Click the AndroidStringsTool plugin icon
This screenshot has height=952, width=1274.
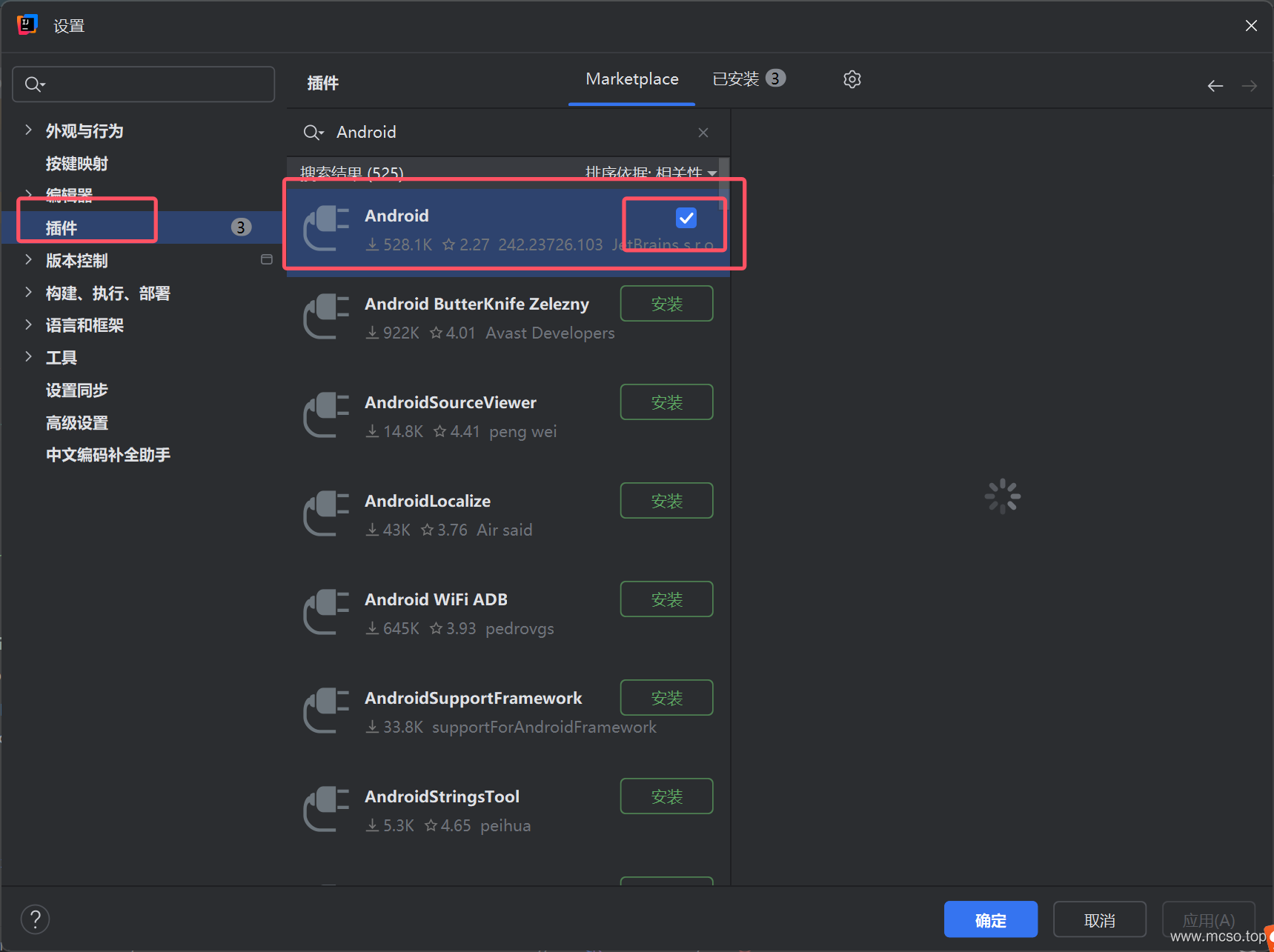[326, 810]
